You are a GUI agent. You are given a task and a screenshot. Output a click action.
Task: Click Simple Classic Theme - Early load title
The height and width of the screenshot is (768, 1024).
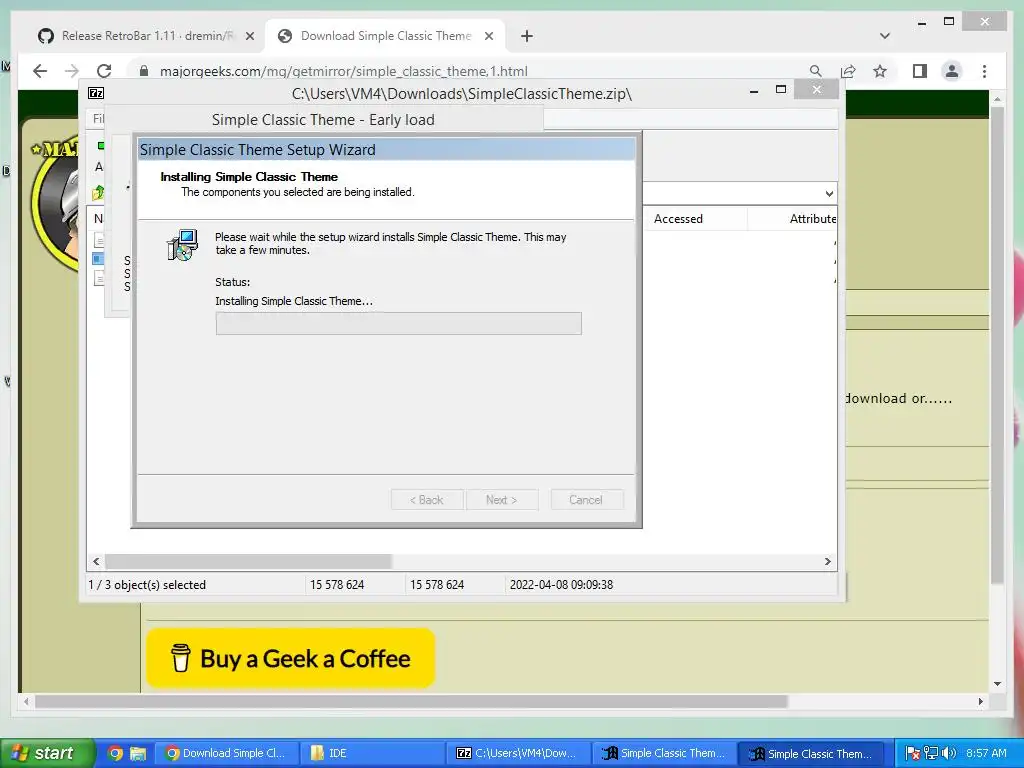(323, 120)
